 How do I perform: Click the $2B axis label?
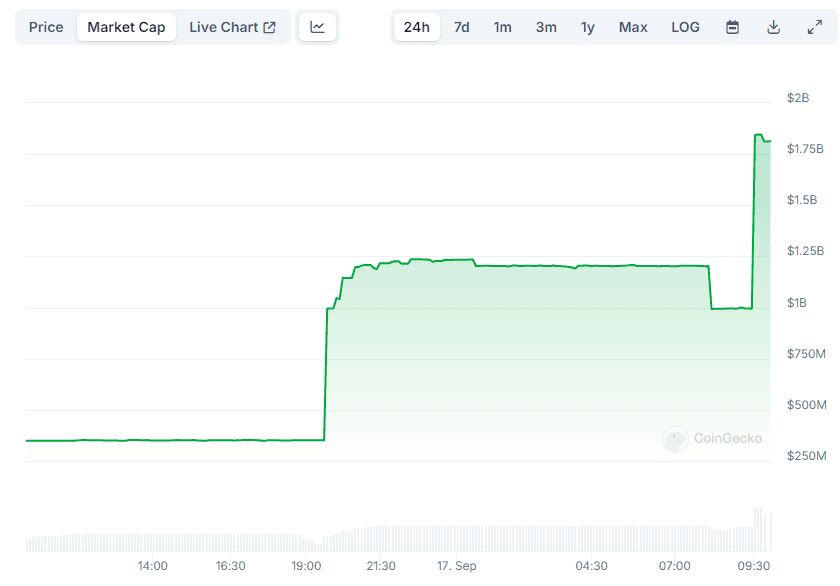(x=798, y=97)
